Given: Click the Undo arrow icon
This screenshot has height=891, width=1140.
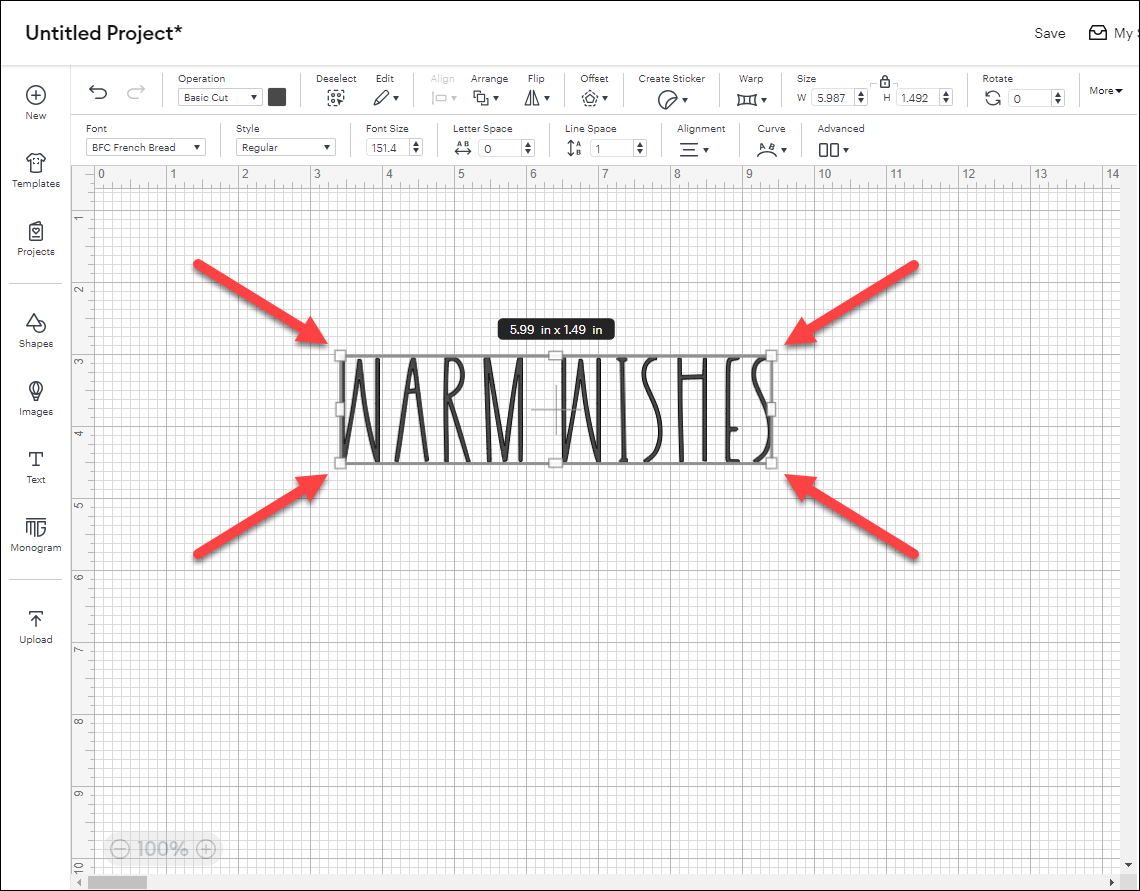Looking at the screenshot, I should pyautogui.click(x=98, y=93).
